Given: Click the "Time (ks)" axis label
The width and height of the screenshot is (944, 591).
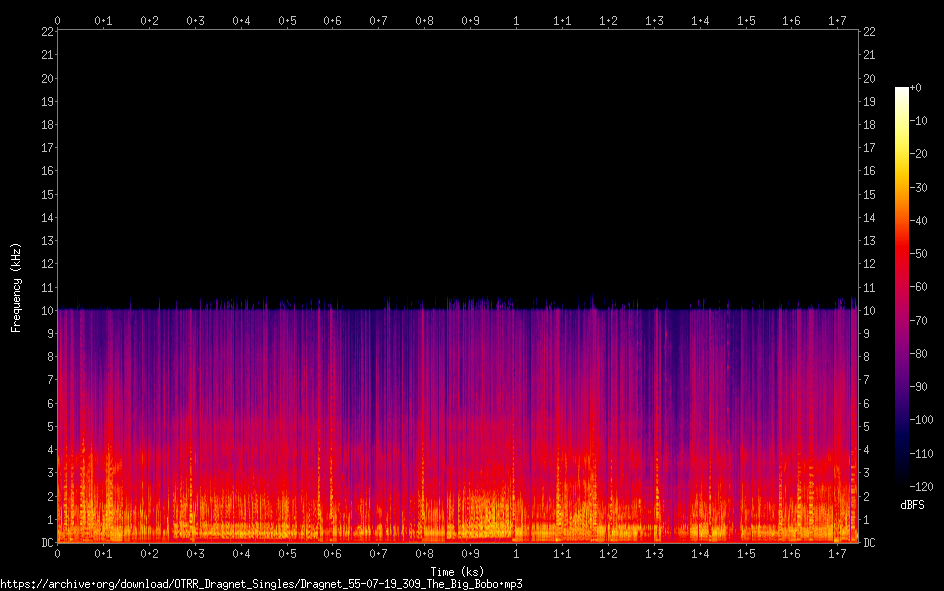Looking at the screenshot, I should [457, 571].
